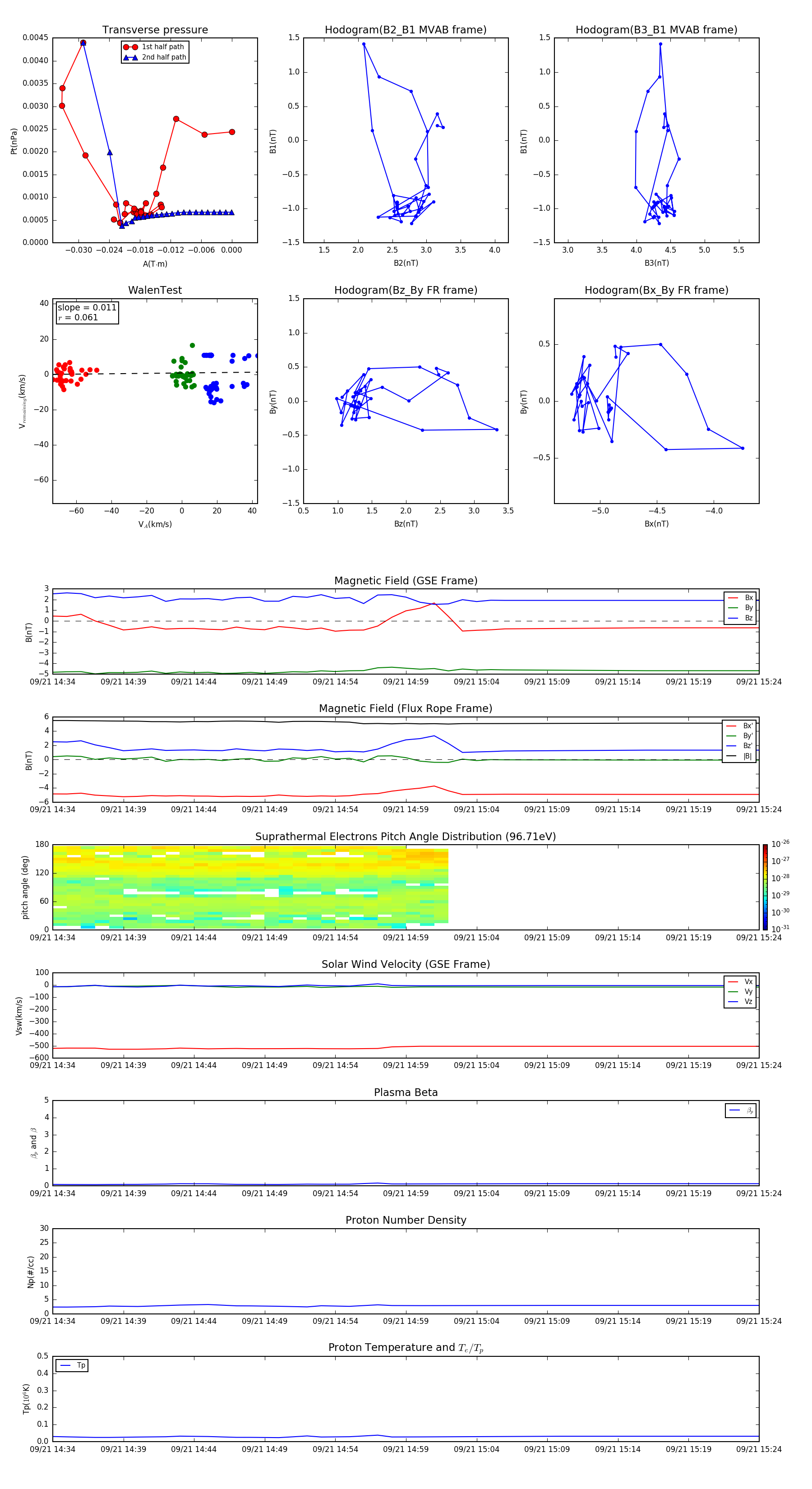Click the 'Hodogram(Bz_By FR frame)' title

[406, 290]
